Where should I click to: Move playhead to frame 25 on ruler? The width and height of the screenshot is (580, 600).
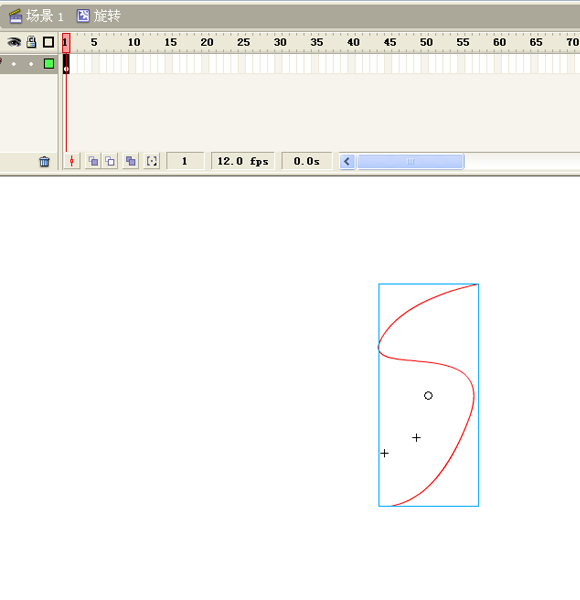(244, 42)
